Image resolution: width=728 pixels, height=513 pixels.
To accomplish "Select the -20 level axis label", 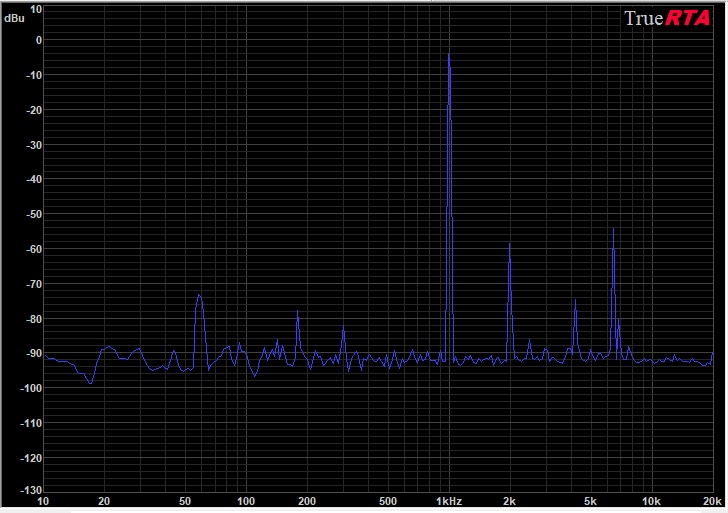I will [x=33, y=110].
